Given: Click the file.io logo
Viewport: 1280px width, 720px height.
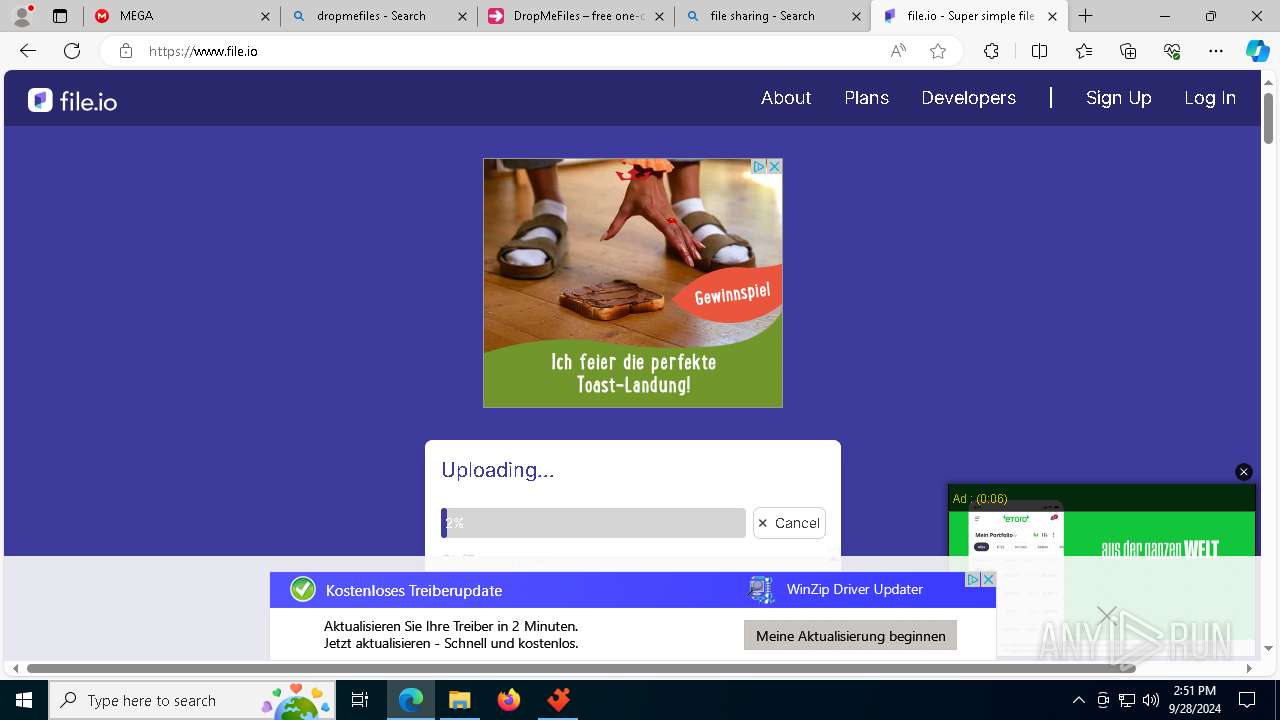Looking at the screenshot, I should [72, 100].
